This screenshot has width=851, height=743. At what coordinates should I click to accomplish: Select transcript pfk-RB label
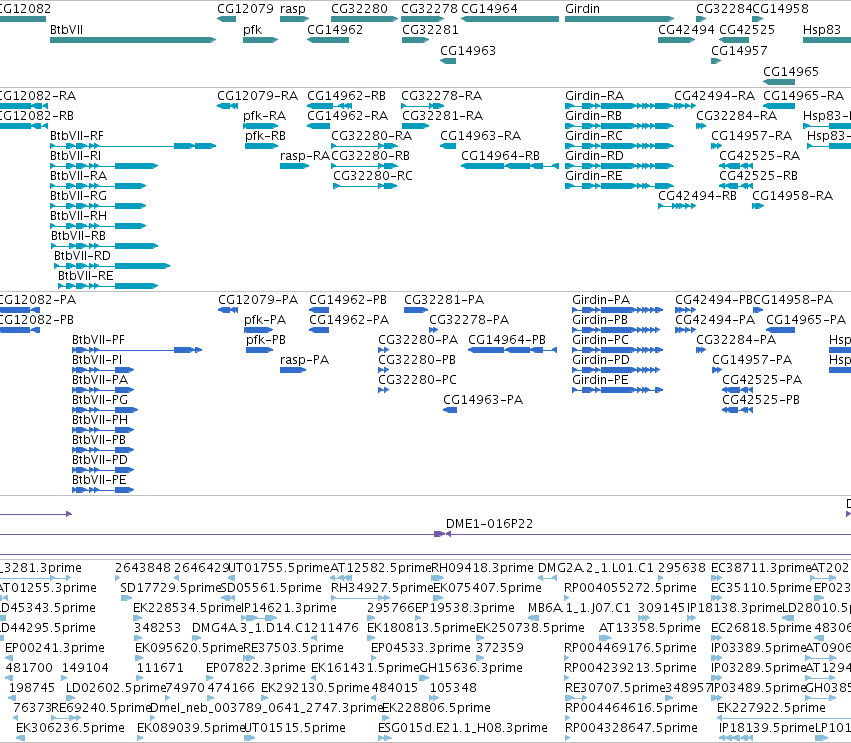265,136
